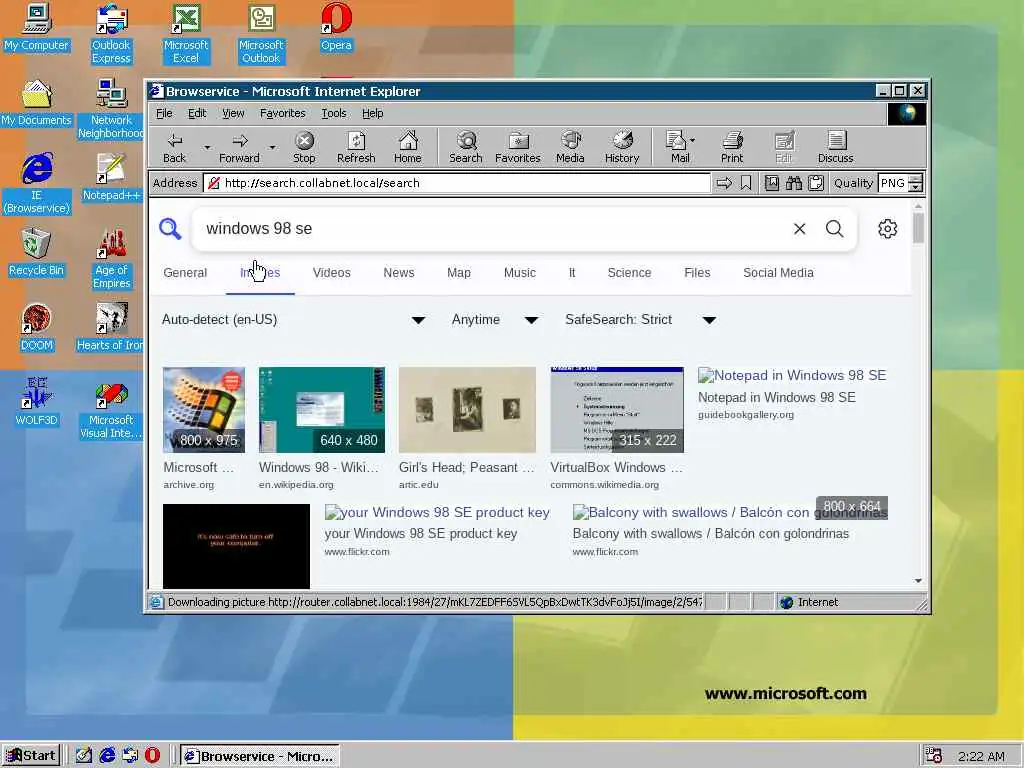Click the bookmarks book icon in the address row
The image size is (1024, 768).
[771, 184]
